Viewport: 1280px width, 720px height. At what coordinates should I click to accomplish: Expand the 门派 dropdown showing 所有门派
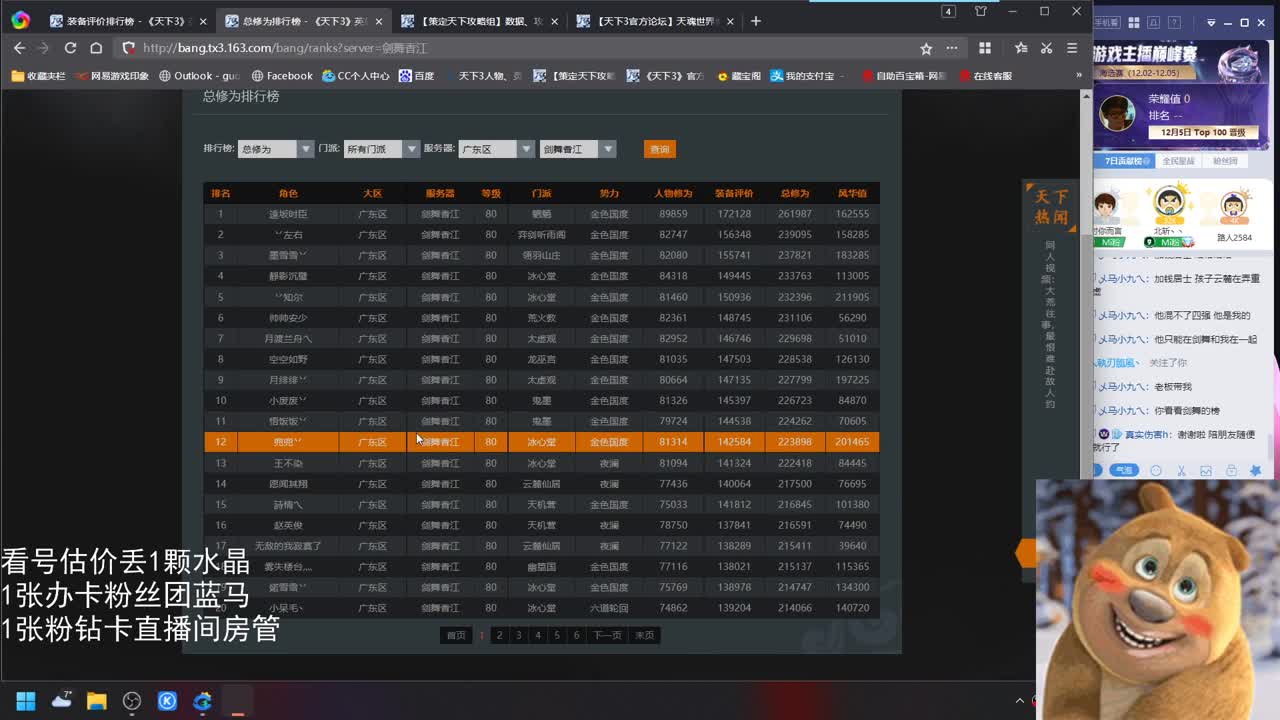tap(381, 149)
